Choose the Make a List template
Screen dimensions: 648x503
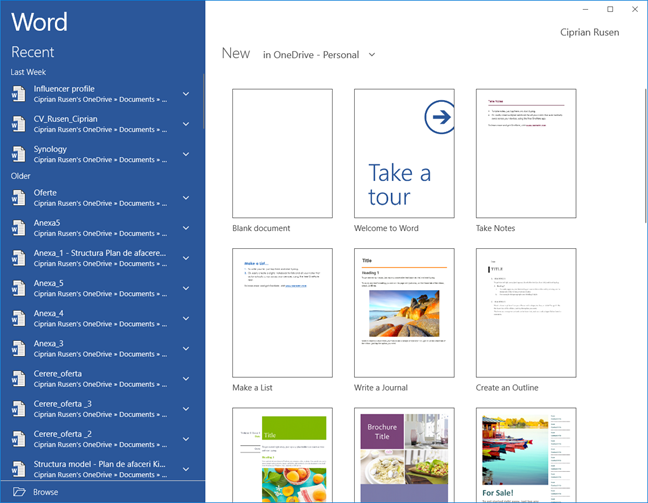pyautogui.click(x=282, y=313)
